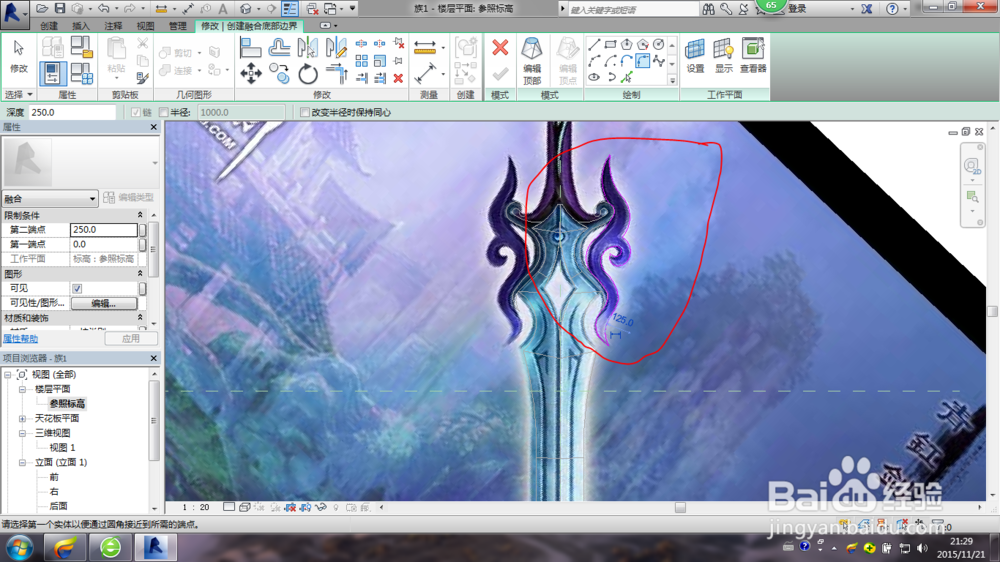
Task: Click the Undo arrow in quick access toolbar
Action: pyautogui.click(x=103, y=8)
